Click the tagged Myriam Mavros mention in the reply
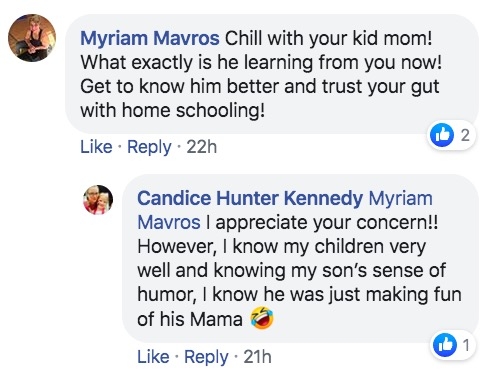 coord(285,211)
